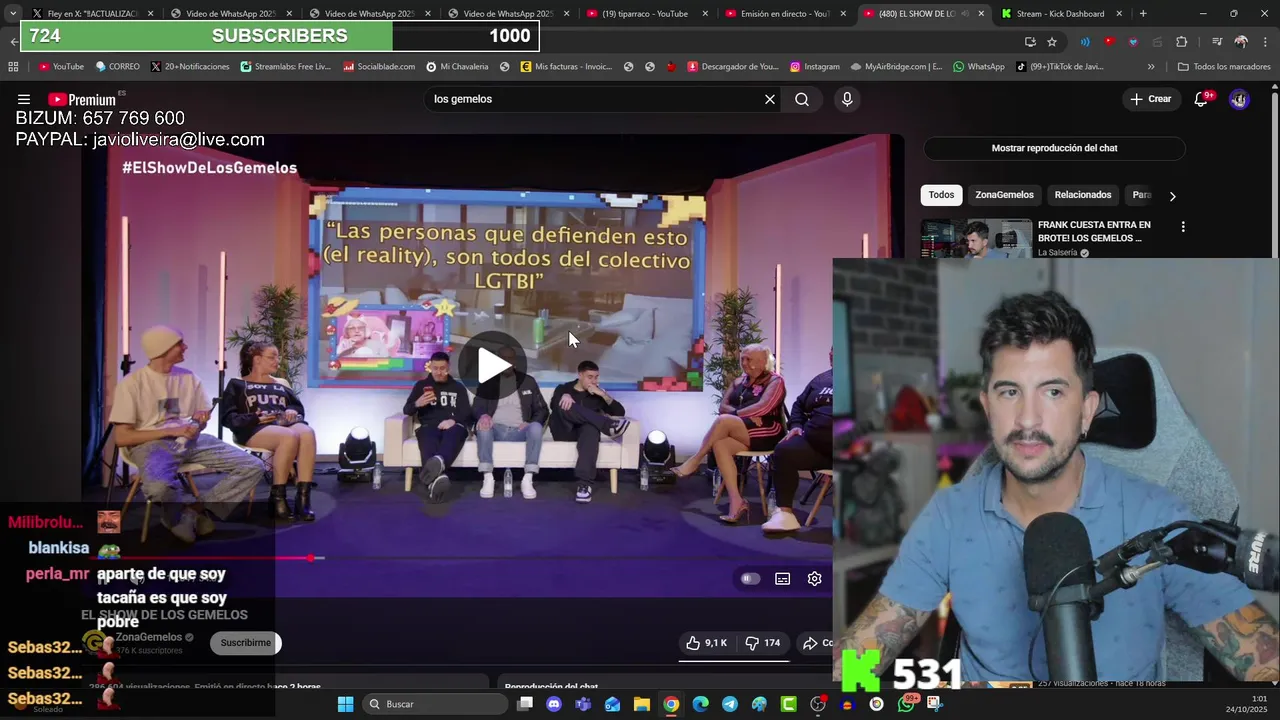Open CORREO bookmark

[117, 67]
